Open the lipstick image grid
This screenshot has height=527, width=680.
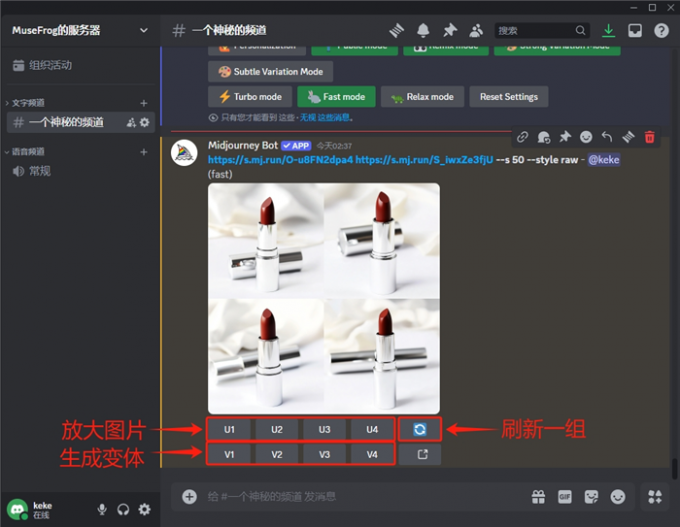324,298
